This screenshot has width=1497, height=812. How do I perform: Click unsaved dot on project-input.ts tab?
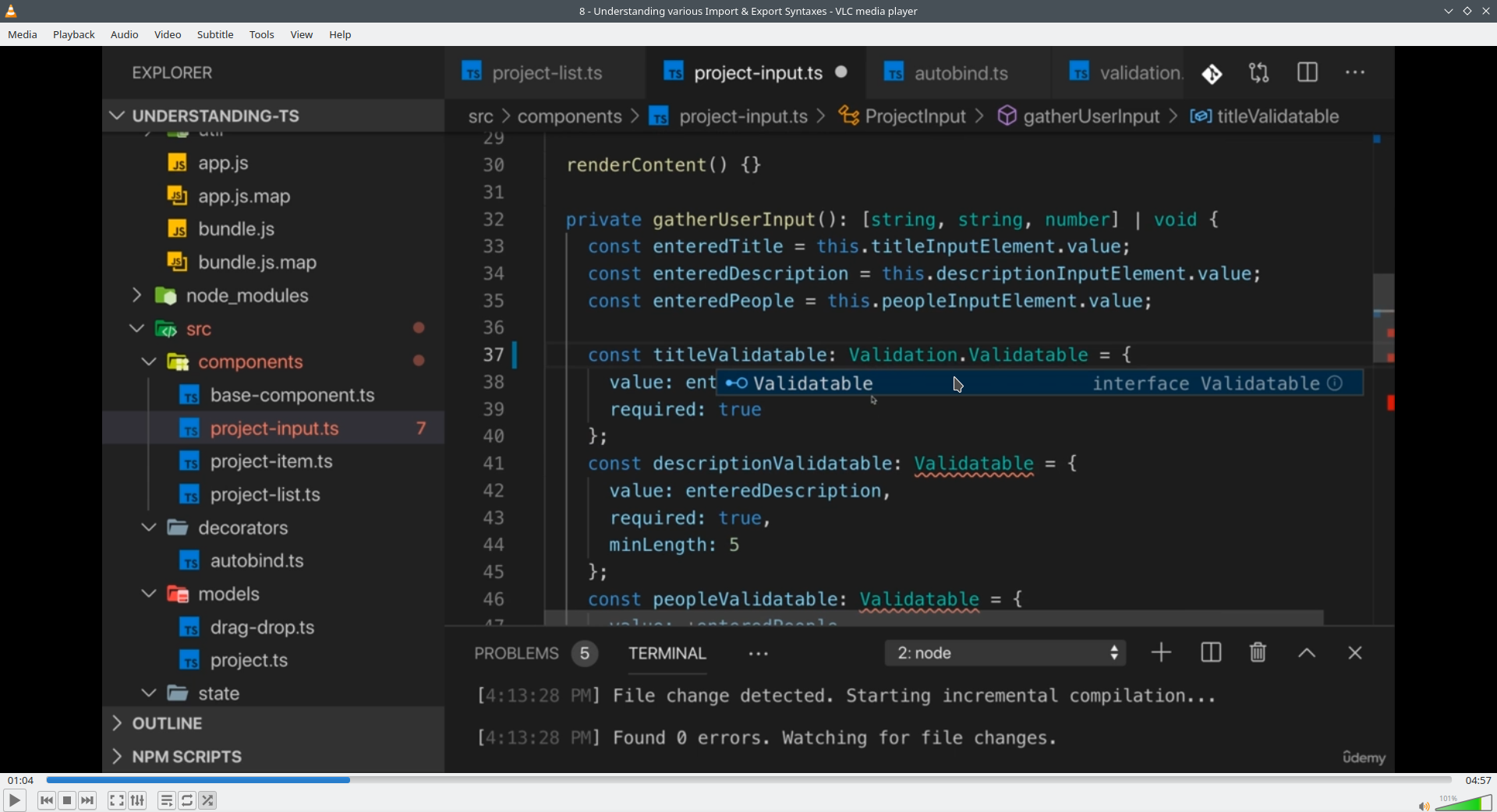tap(841, 72)
